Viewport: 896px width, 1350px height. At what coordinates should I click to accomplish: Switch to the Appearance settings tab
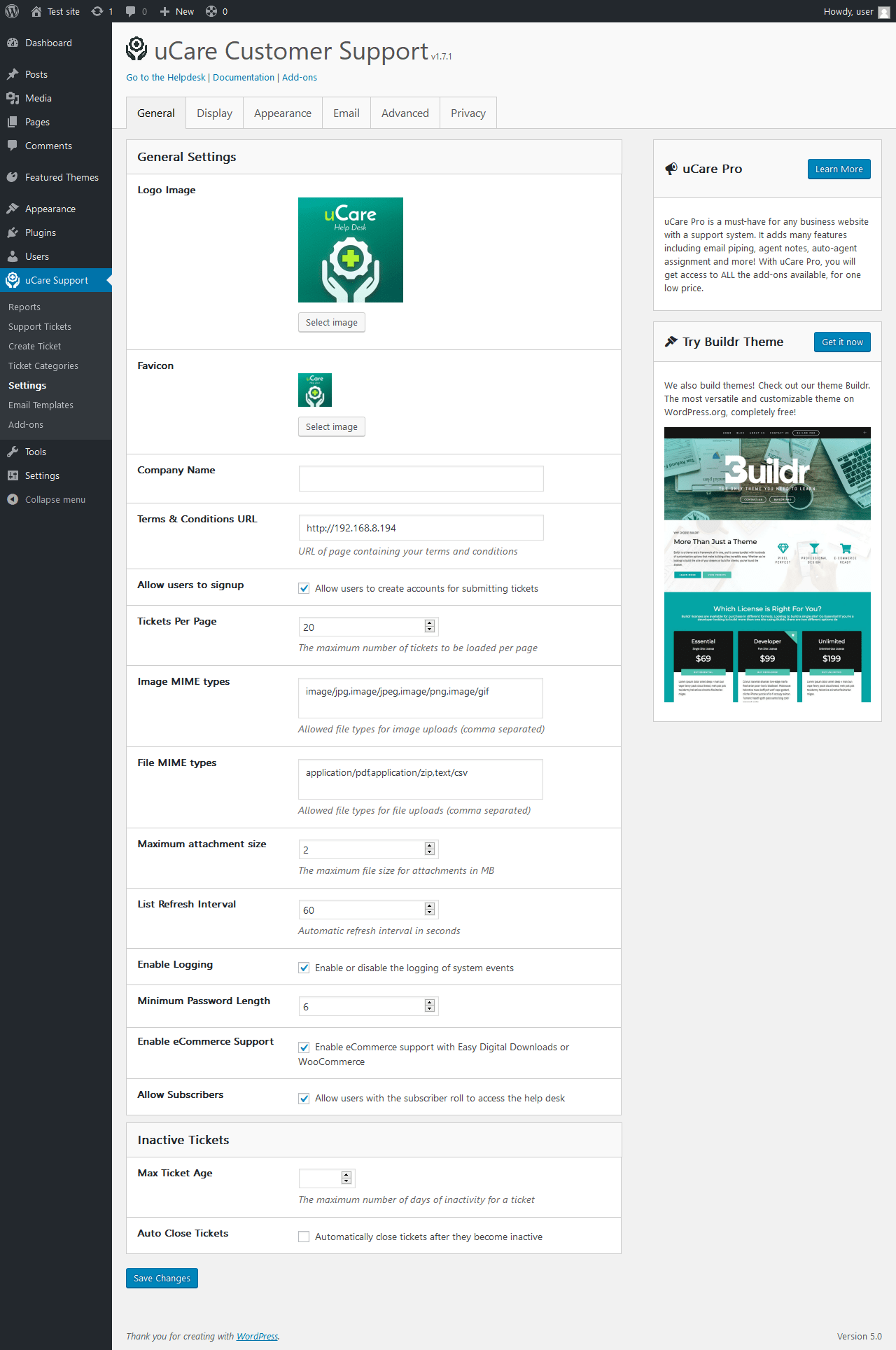pyautogui.click(x=283, y=113)
